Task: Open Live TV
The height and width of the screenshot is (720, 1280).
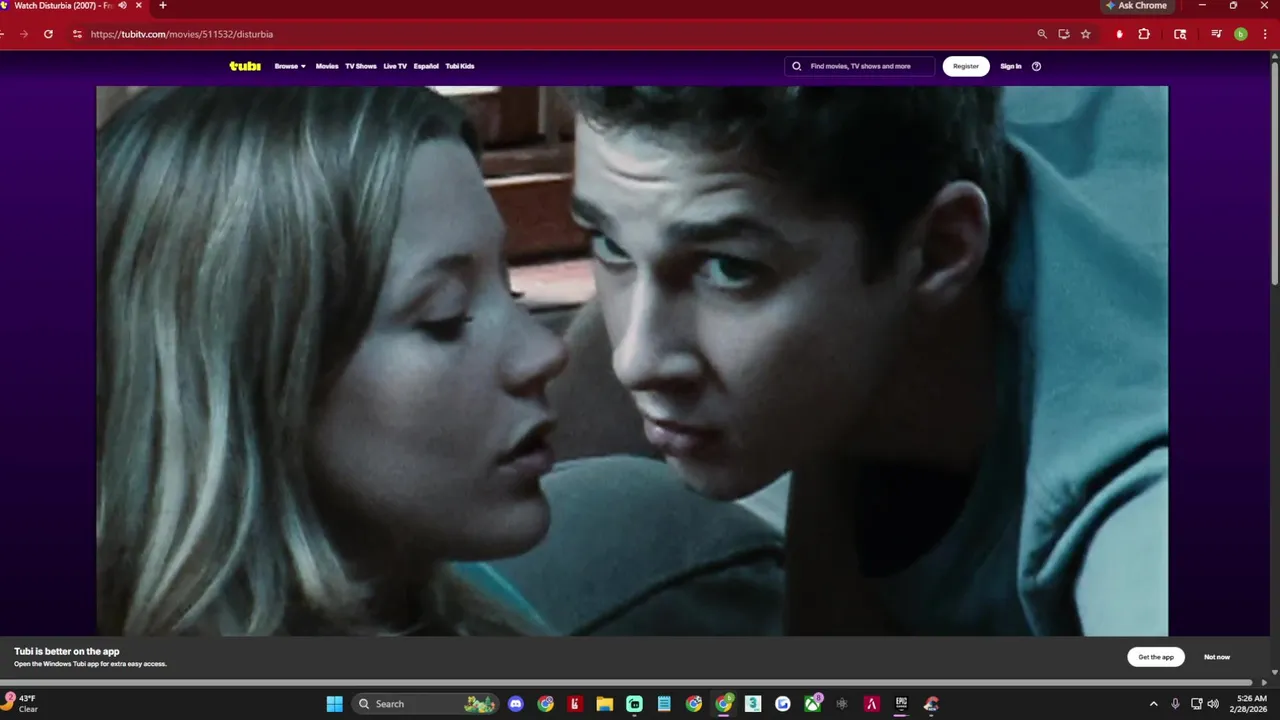Action: click(395, 66)
